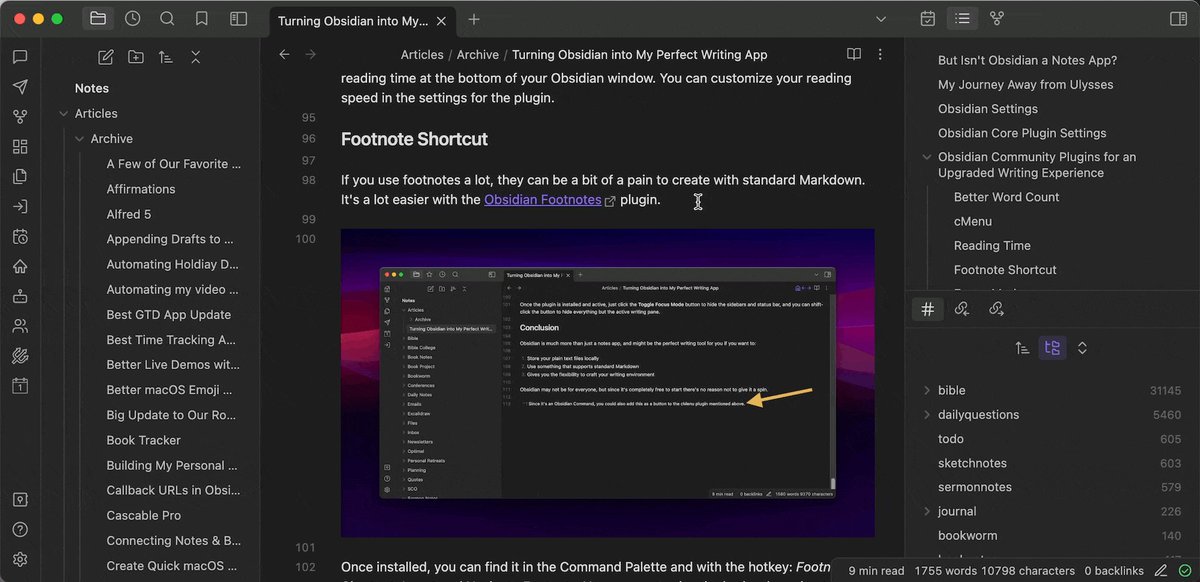The width and height of the screenshot is (1200, 582).
Task: Open a new tab with plus
Action: point(474,19)
